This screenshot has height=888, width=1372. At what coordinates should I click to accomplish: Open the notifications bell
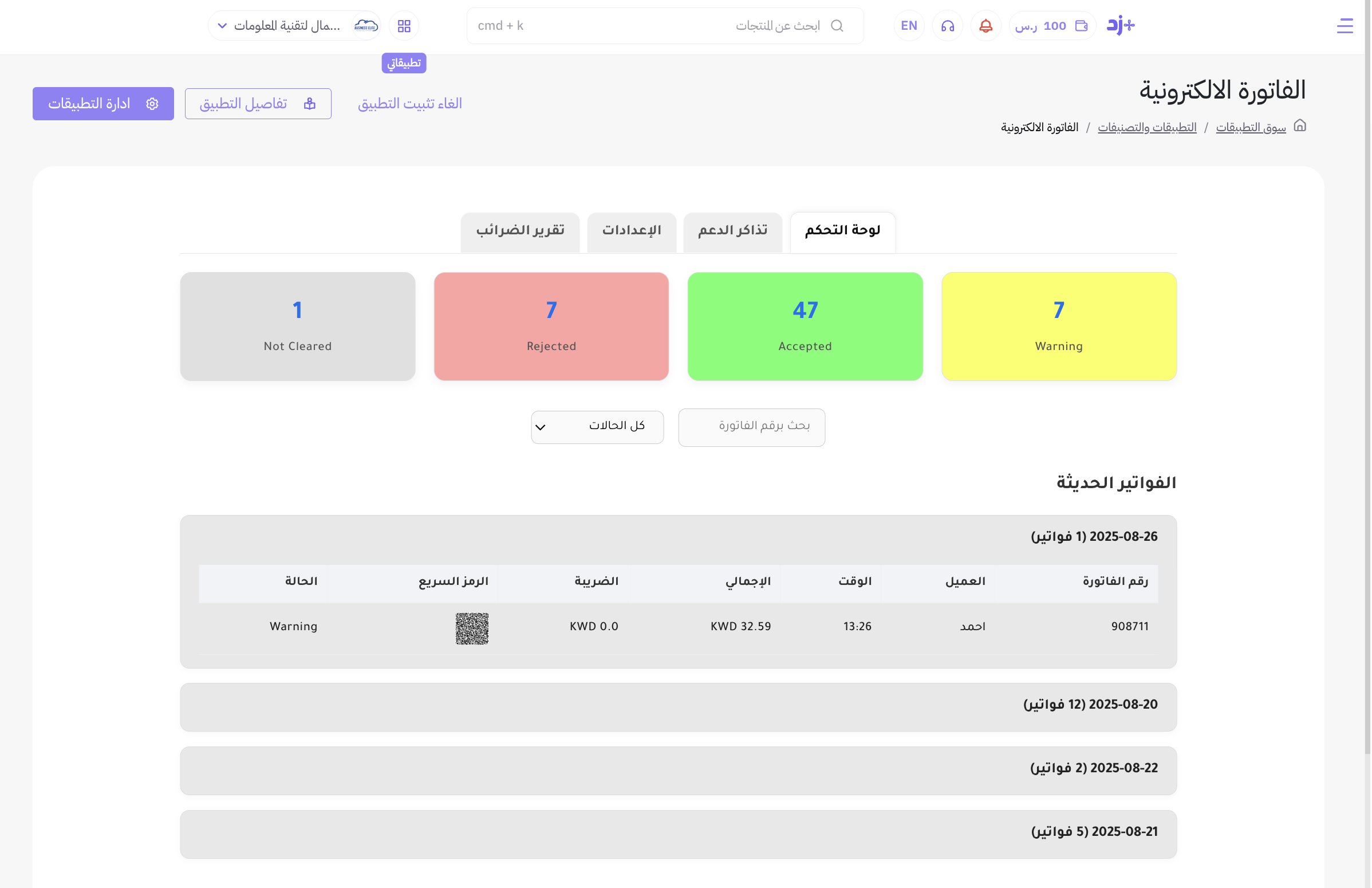(x=985, y=26)
